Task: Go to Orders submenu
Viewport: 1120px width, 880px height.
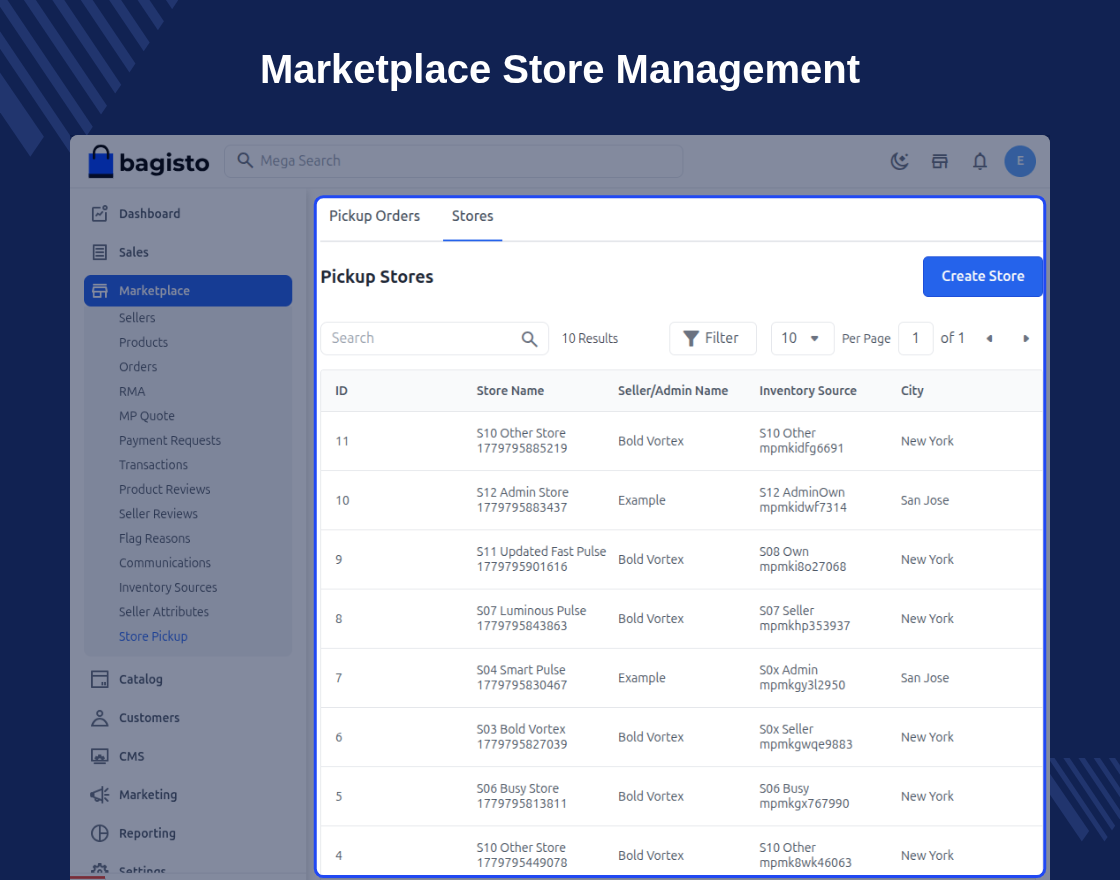Action: coord(138,366)
